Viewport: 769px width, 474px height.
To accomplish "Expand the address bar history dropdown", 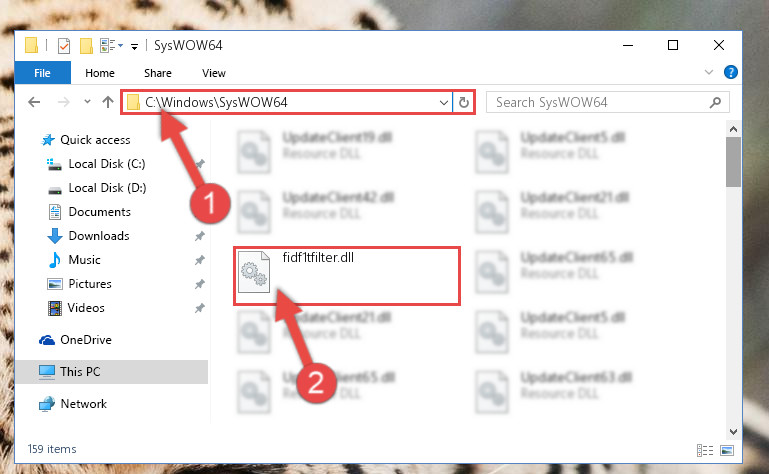I will click(x=443, y=103).
